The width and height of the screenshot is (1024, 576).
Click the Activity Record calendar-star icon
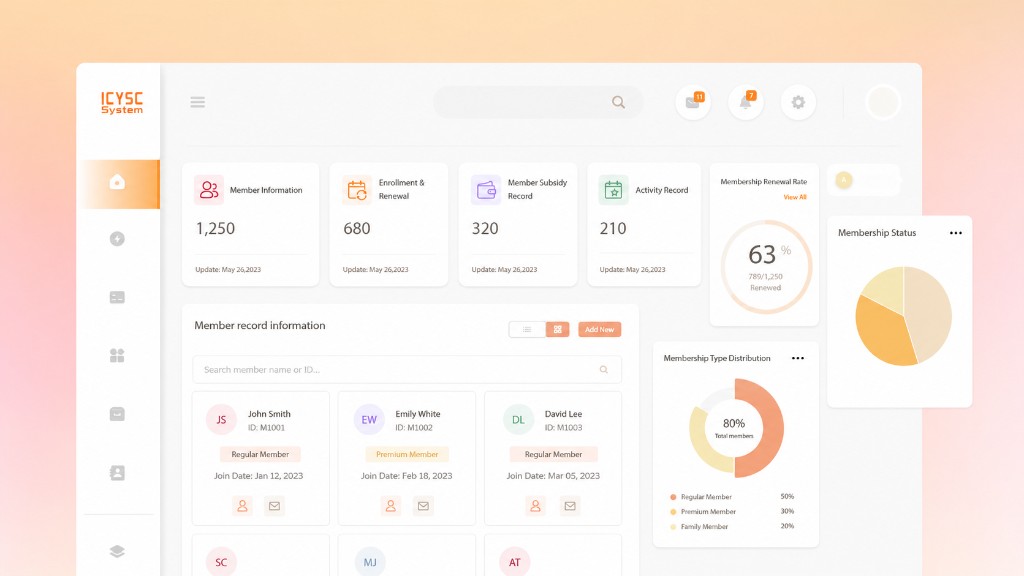[613, 190]
